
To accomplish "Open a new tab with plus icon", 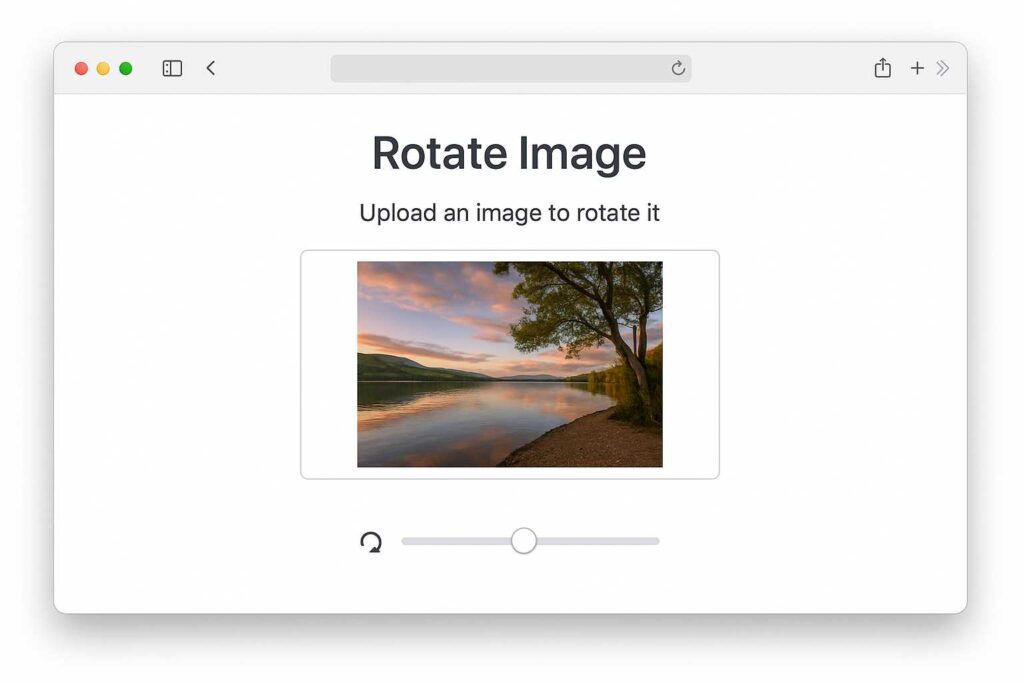I will (x=917, y=68).
